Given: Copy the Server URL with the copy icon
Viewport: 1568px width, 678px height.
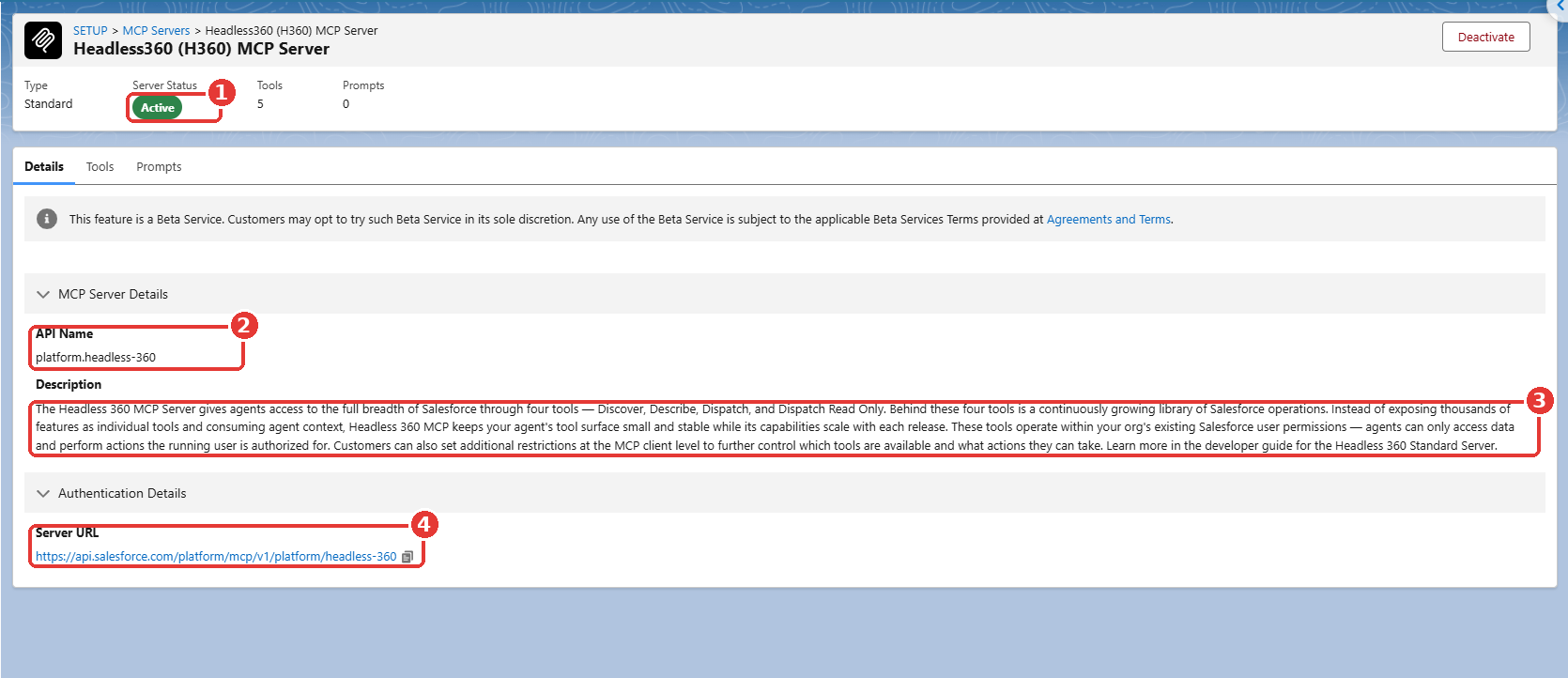Looking at the screenshot, I should tap(407, 557).
